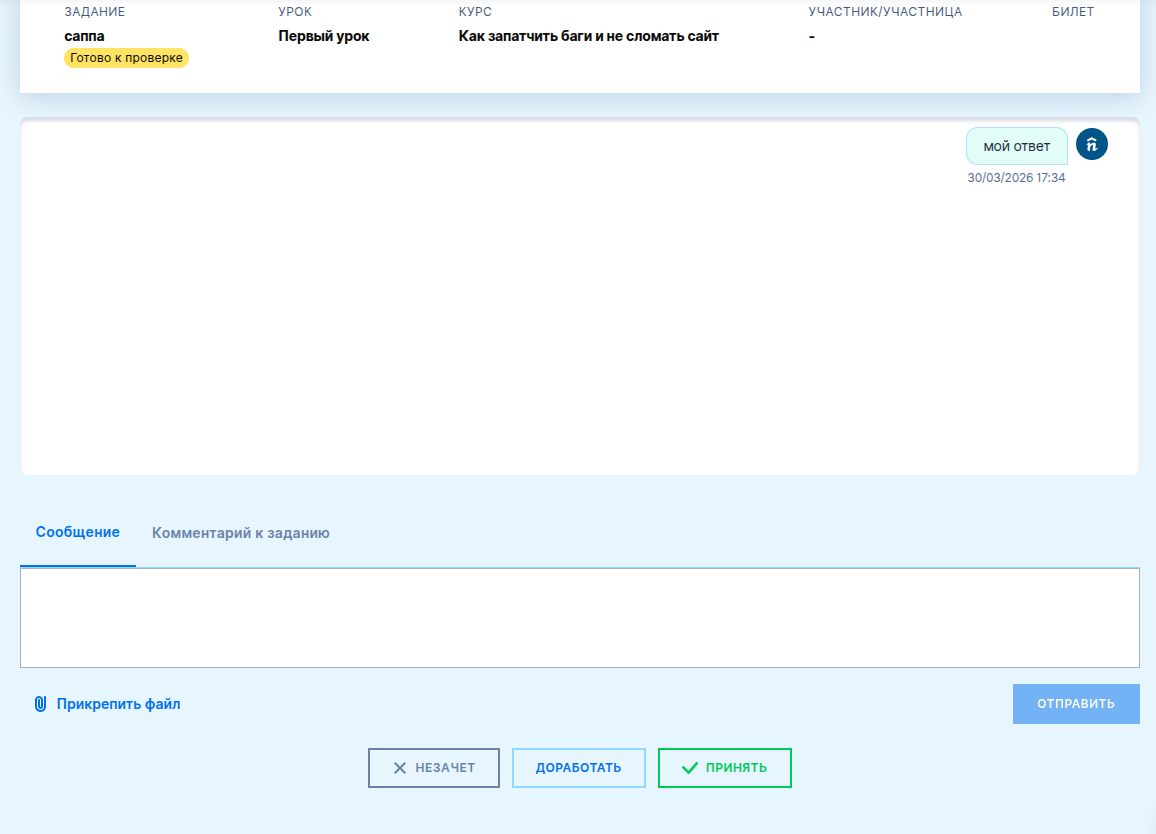The image size is (1156, 834).
Task: Click the dash under Участник/Участница
Action: point(812,37)
